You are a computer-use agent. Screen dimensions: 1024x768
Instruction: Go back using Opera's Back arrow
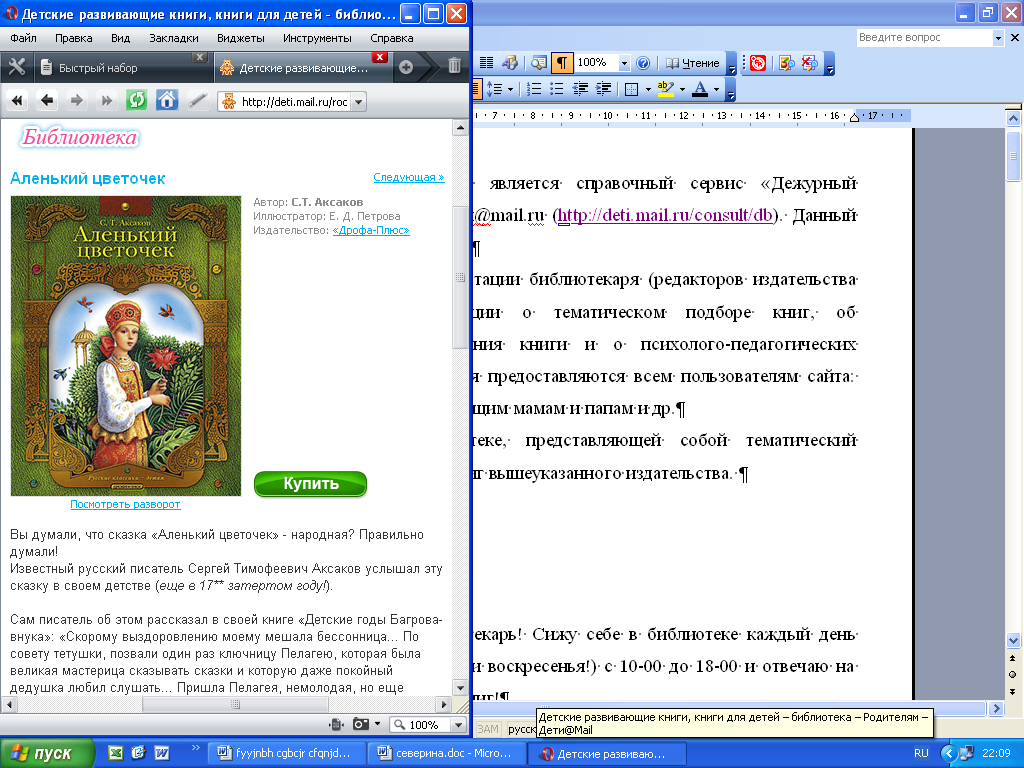coord(46,101)
